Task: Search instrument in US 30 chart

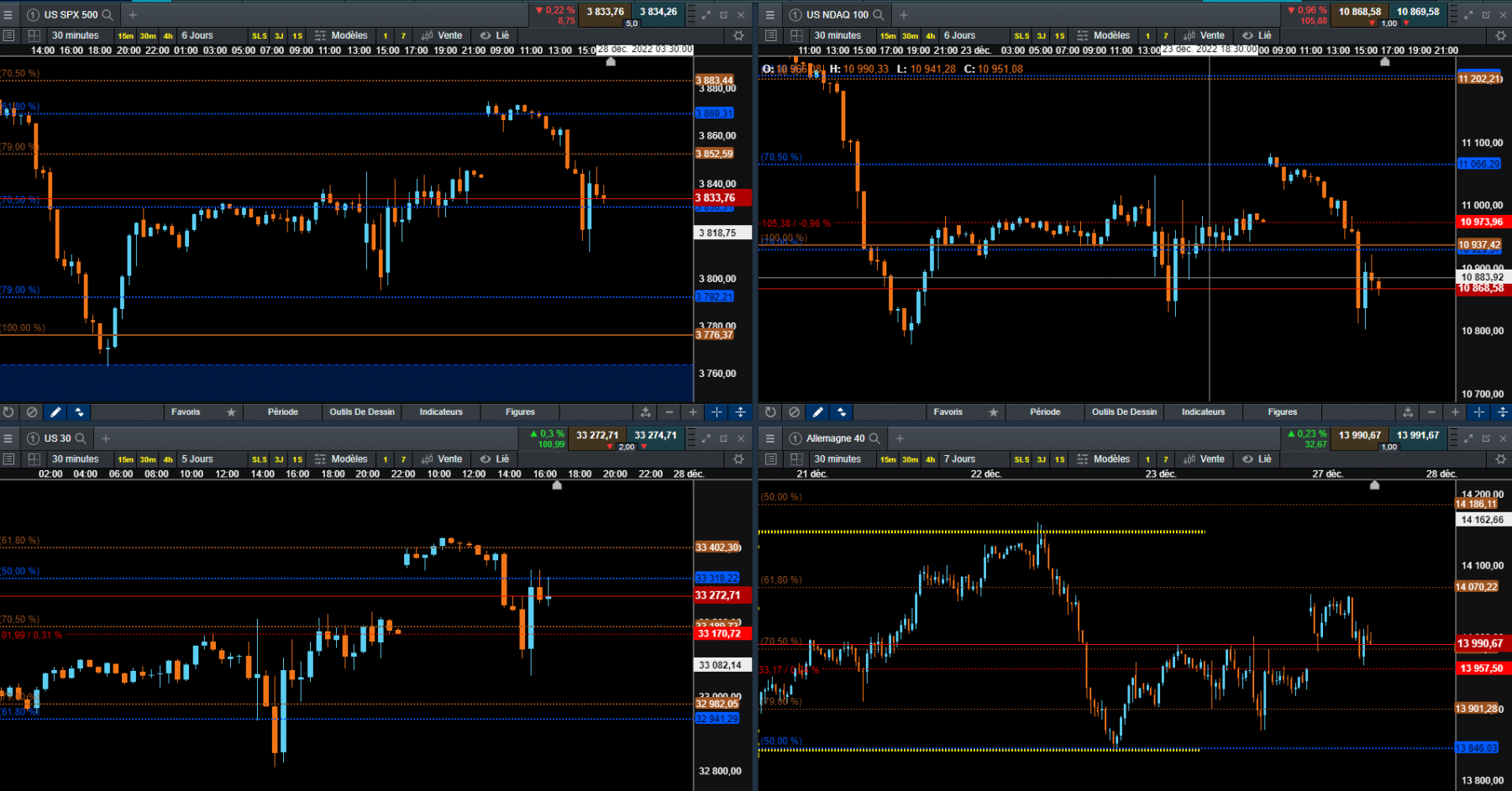Action: [81, 438]
